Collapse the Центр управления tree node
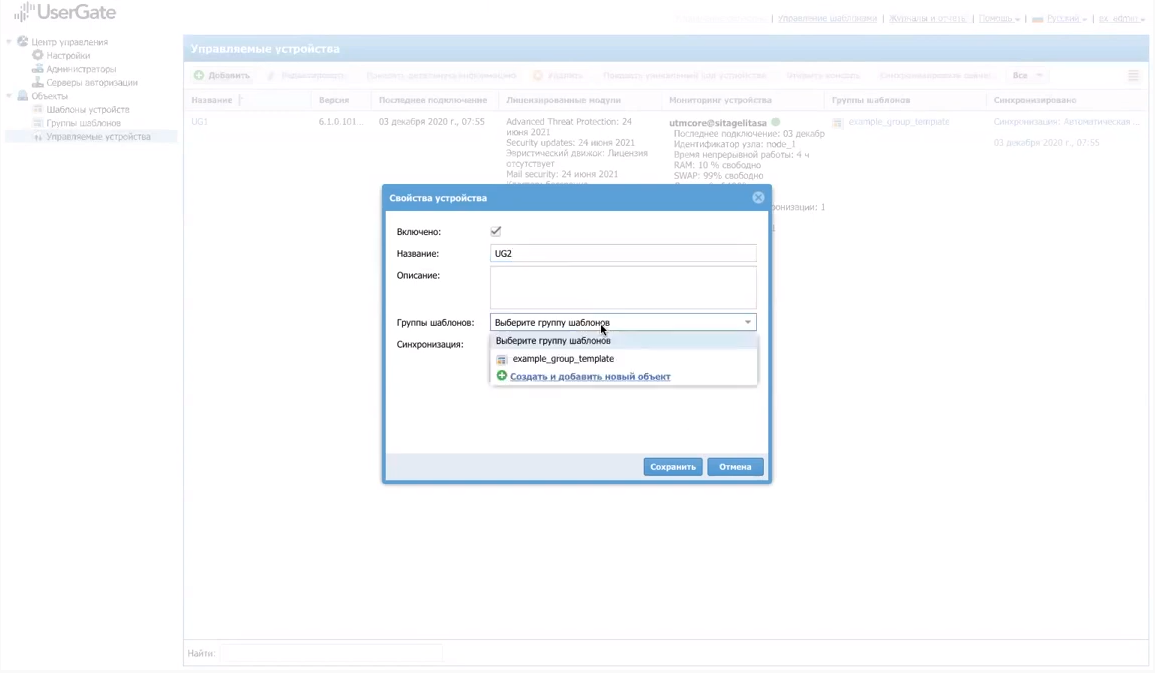This screenshot has height=673, width=1155. 10,42
